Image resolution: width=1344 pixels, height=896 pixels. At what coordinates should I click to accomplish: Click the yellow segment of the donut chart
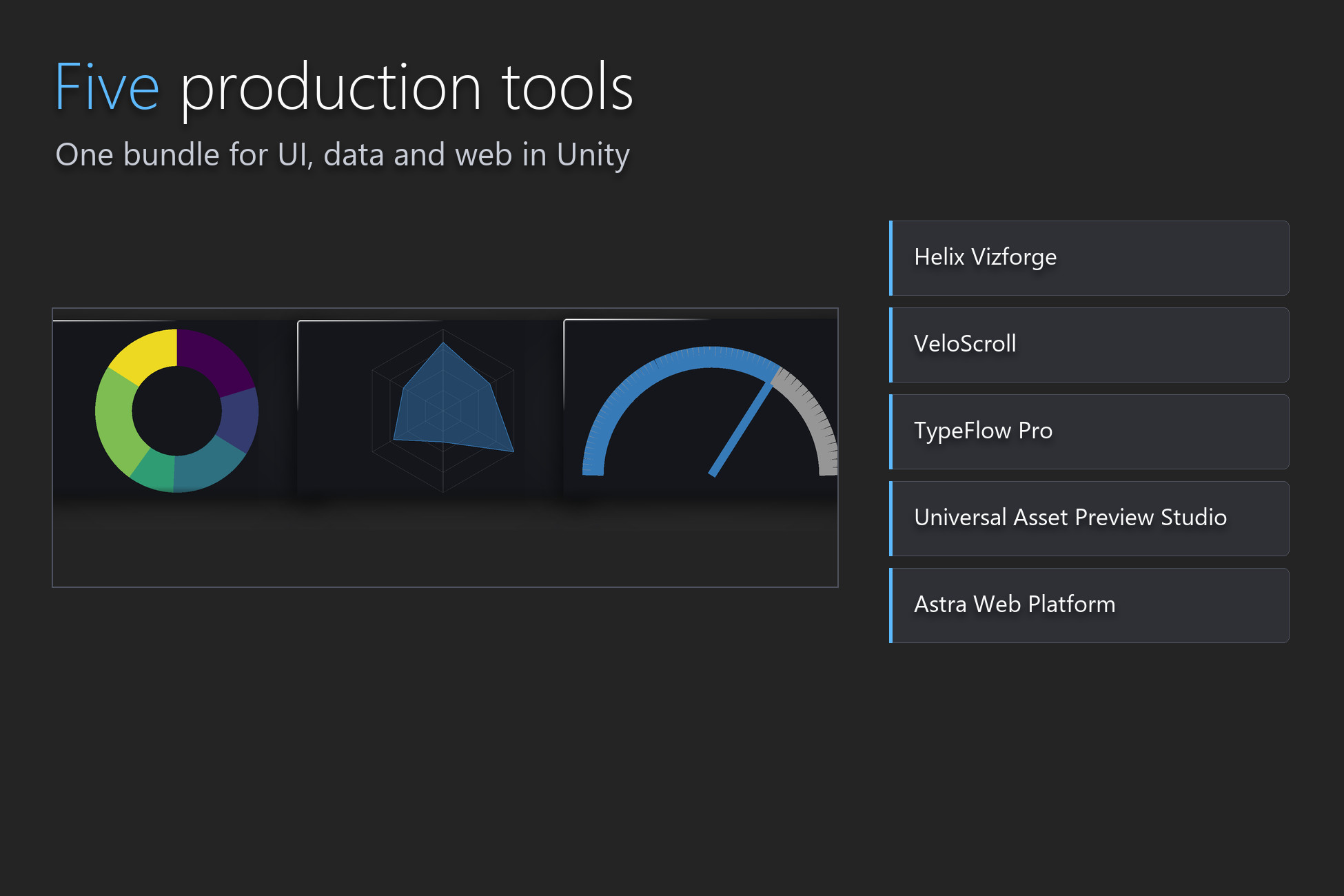click(x=146, y=354)
